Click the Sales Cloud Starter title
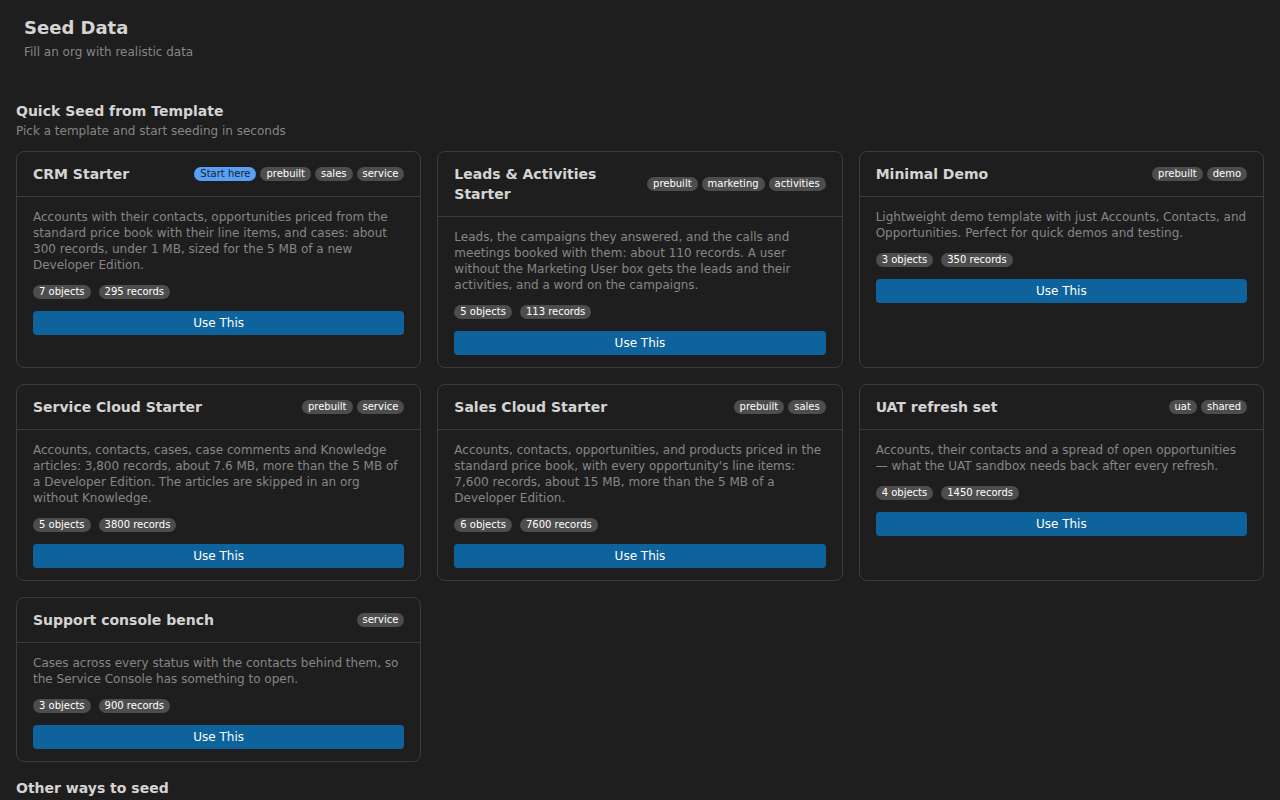Image resolution: width=1280 pixels, height=800 pixels. (531, 407)
